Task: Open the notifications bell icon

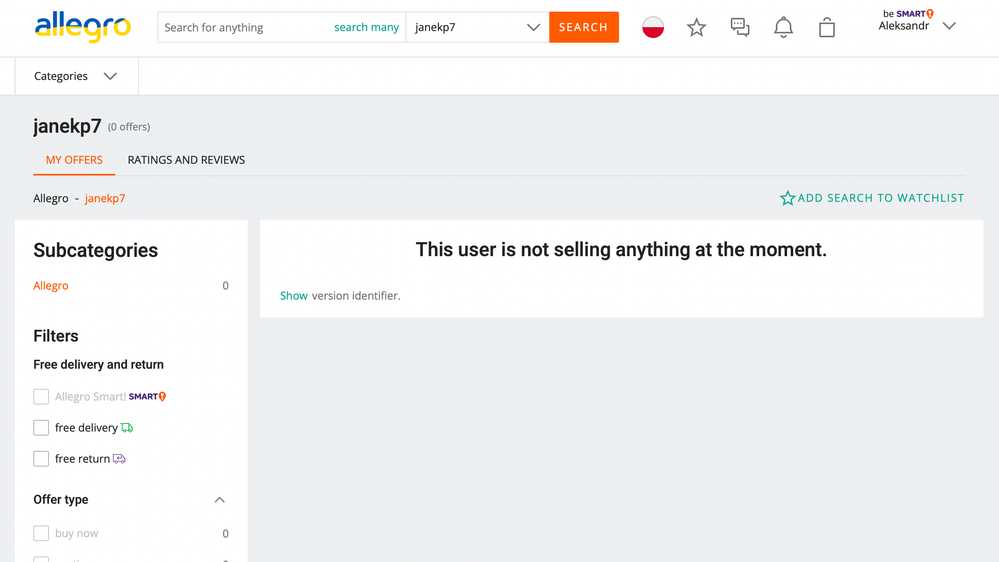Action: 783,27
